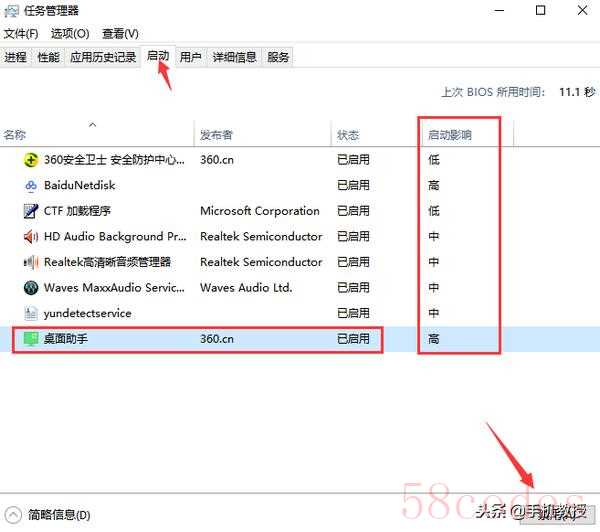600x532 pixels.
Task: Click the 上次 BIOS 所用时间 11.1 秒 value
Action: 577,92
